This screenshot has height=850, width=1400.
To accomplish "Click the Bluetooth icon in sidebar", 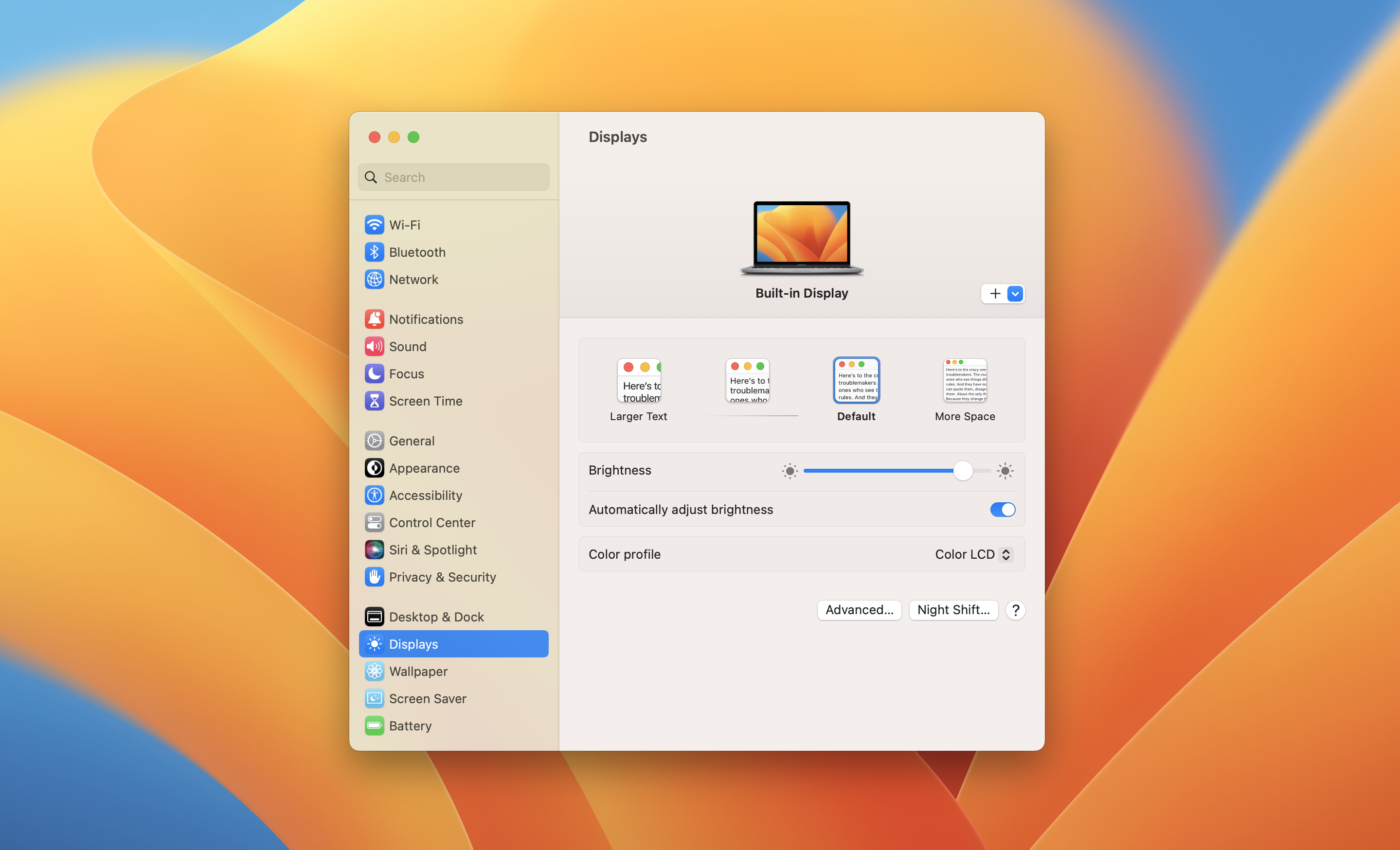I will (374, 252).
